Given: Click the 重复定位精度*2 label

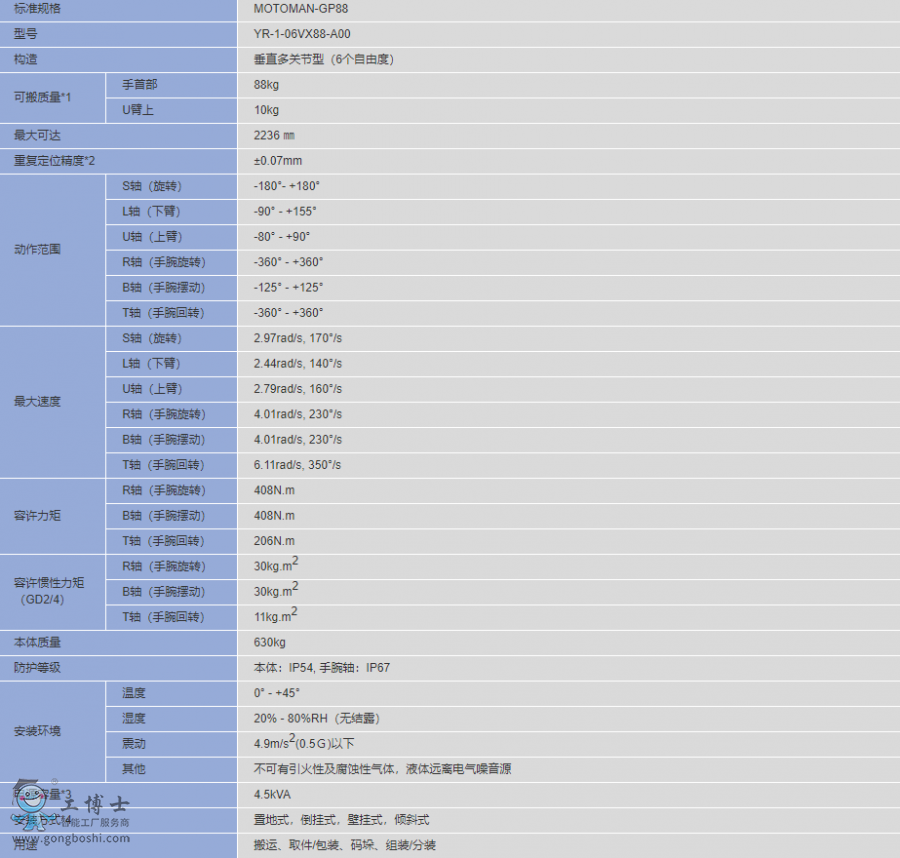Looking at the screenshot, I should tap(55, 161).
